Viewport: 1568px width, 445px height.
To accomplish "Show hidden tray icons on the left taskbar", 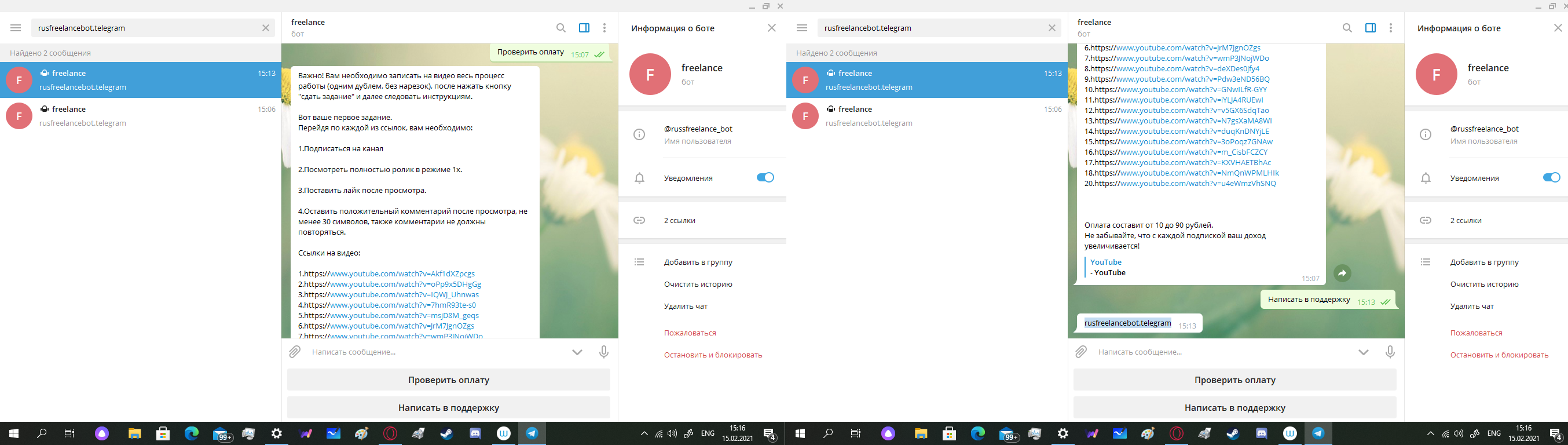I will (644, 433).
